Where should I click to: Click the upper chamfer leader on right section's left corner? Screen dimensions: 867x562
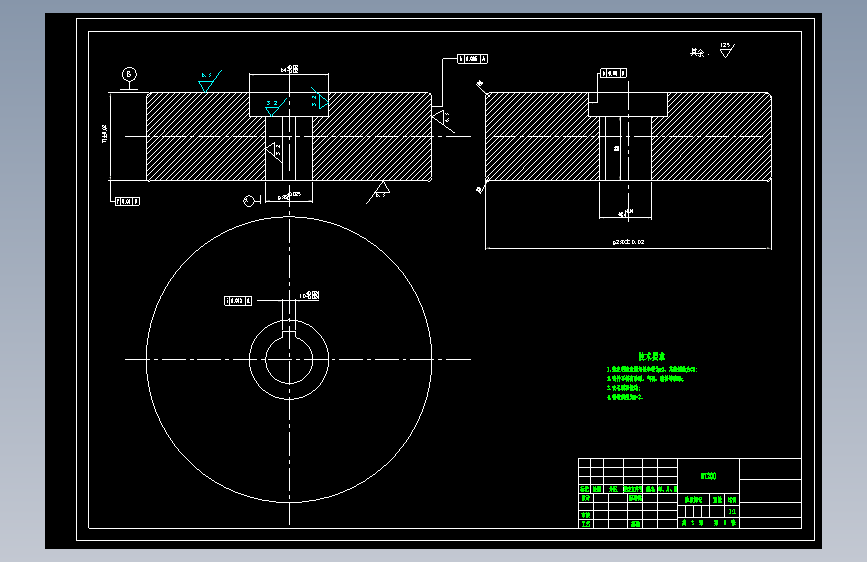480,86
